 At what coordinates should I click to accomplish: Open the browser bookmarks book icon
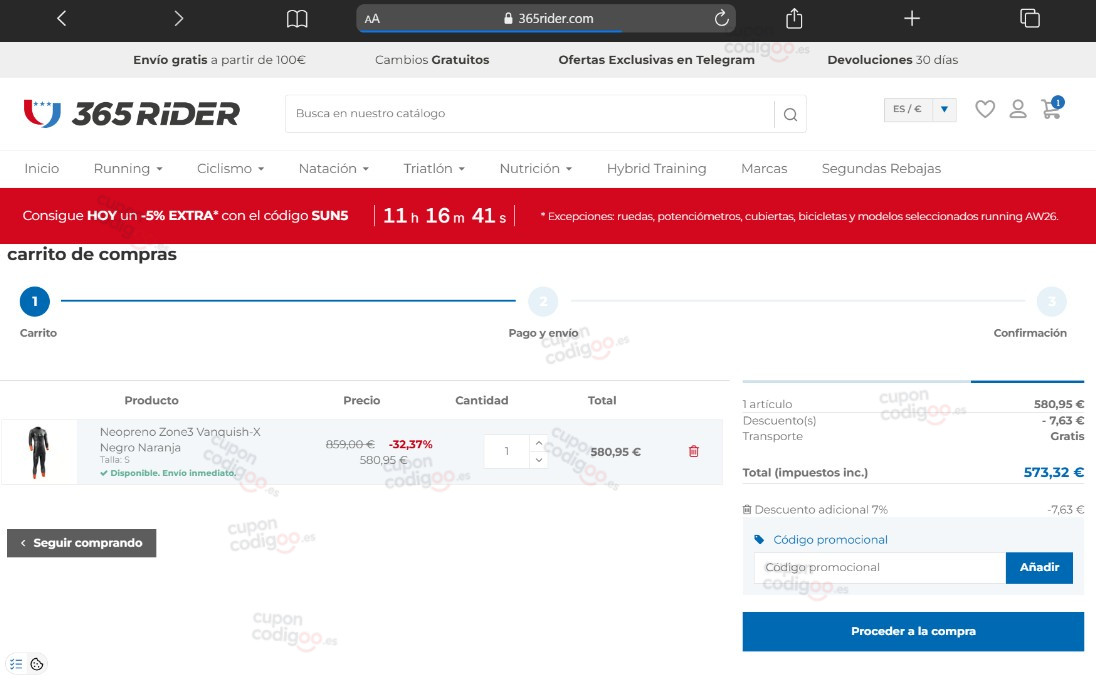297,19
